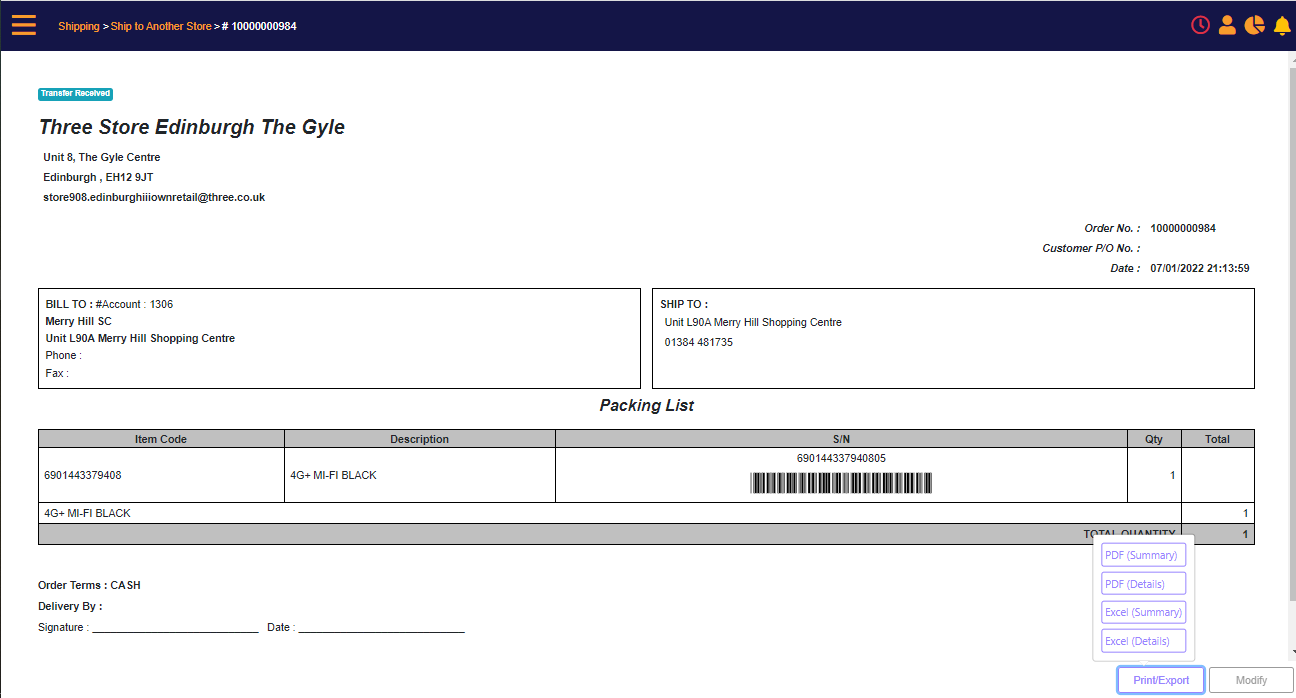Select order number 10000000984 value
The width and height of the screenshot is (1296, 698).
tap(1183, 228)
